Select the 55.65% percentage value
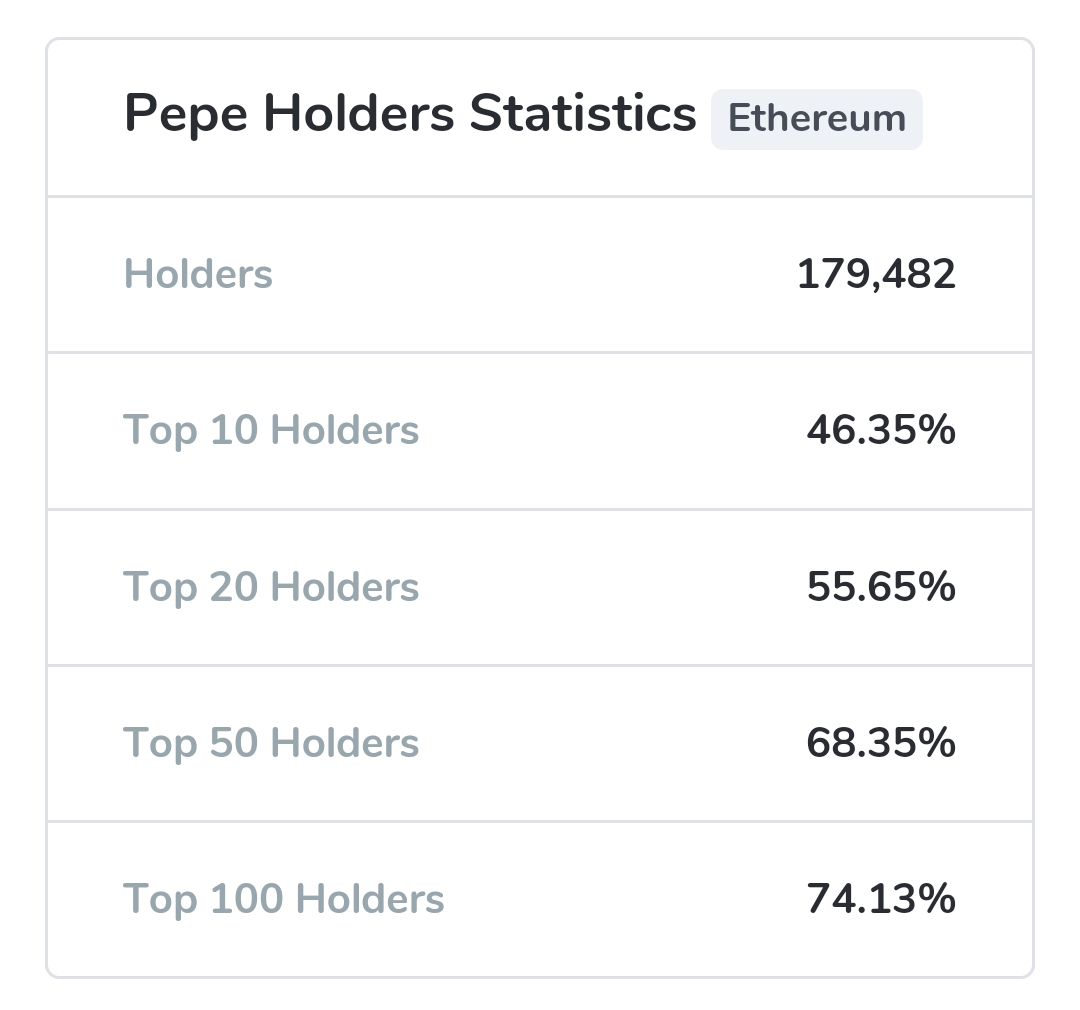1080x1010 pixels. (x=881, y=586)
